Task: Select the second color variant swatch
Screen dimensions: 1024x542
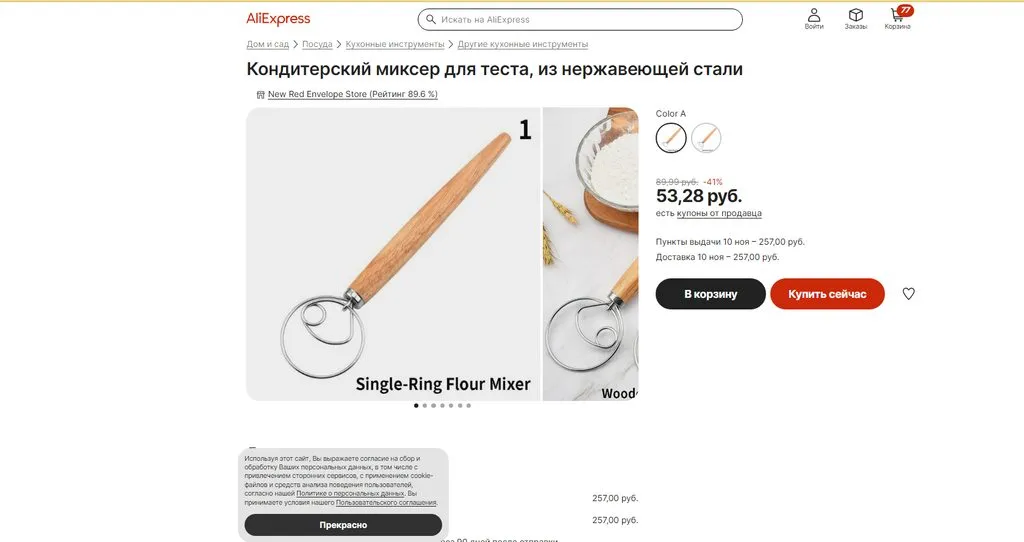Action: pos(706,138)
